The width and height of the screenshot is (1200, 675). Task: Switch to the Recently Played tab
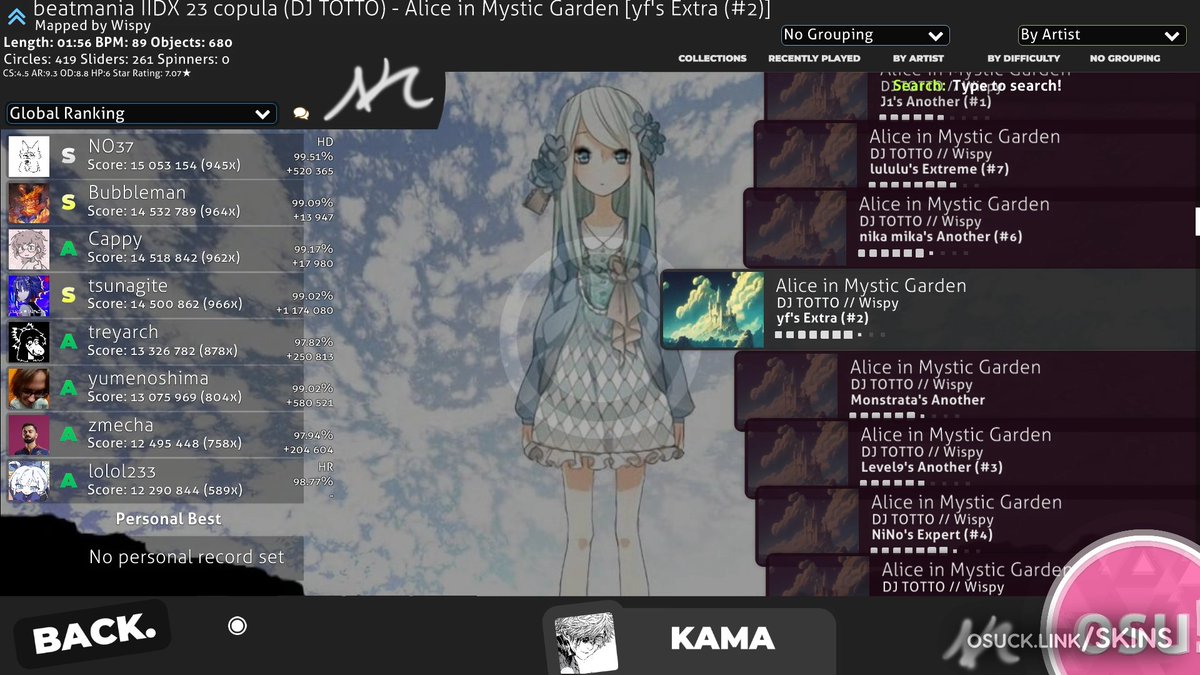pyautogui.click(x=814, y=59)
